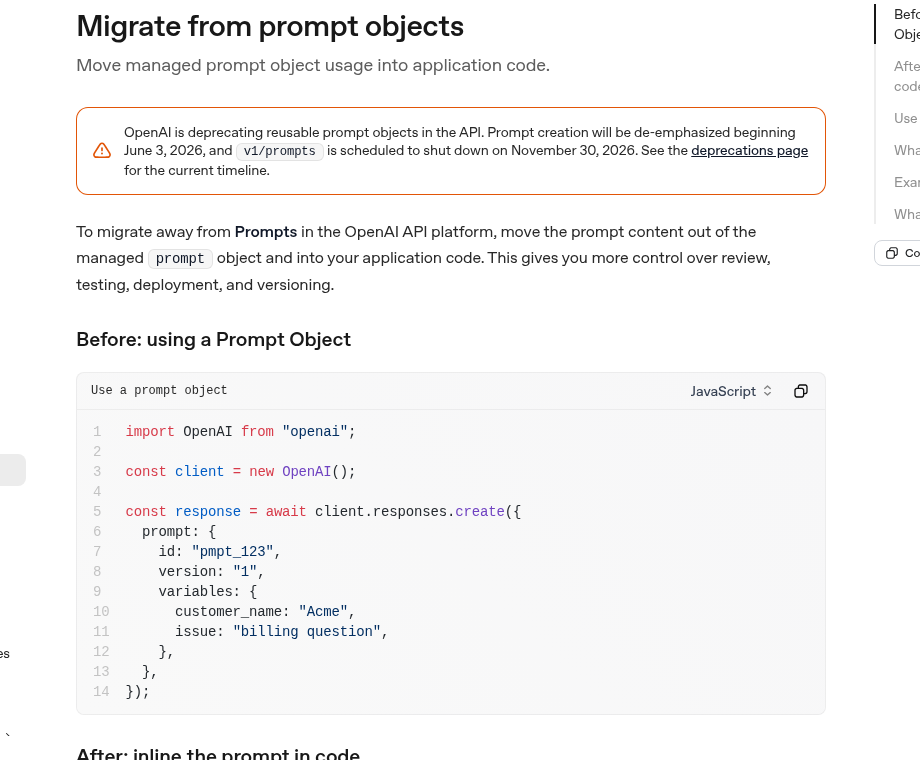
Task: Click the 'Migrate from prompt objects' title
Action: tap(270, 26)
